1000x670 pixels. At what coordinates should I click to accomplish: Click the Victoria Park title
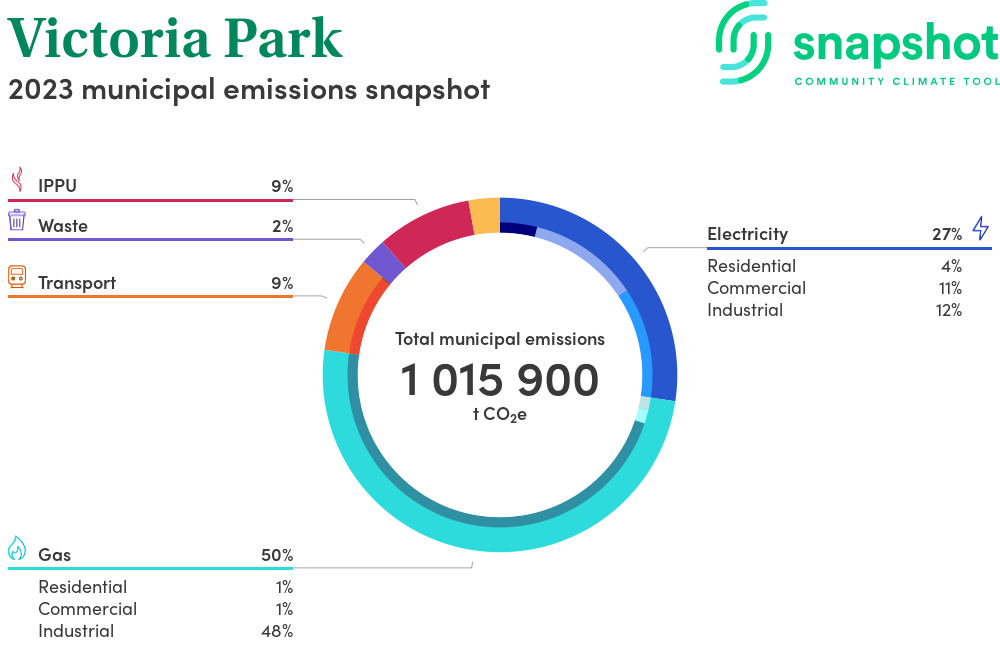click(175, 38)
